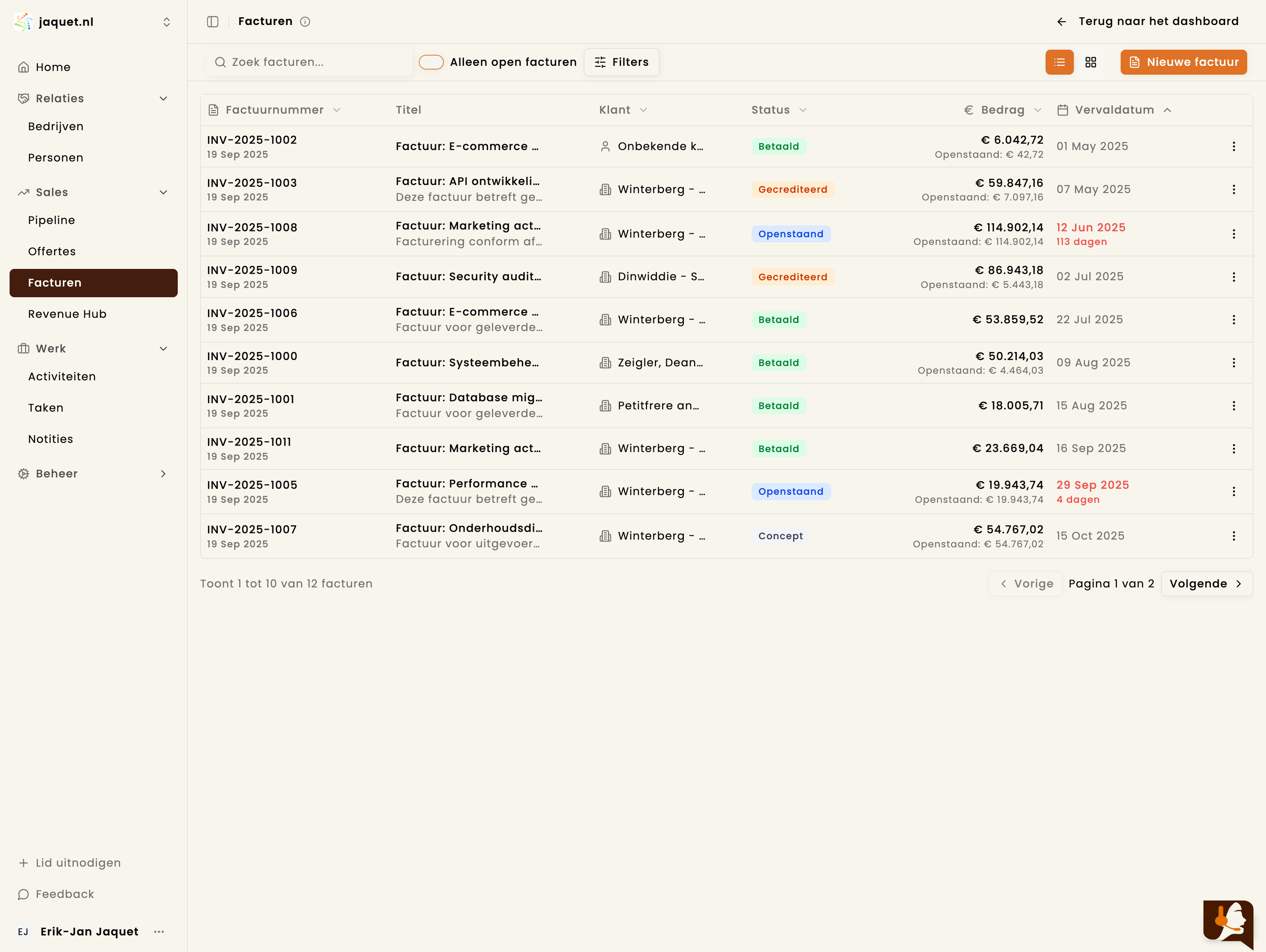Open row actions for INV-2025-1007

point(1233,536)
